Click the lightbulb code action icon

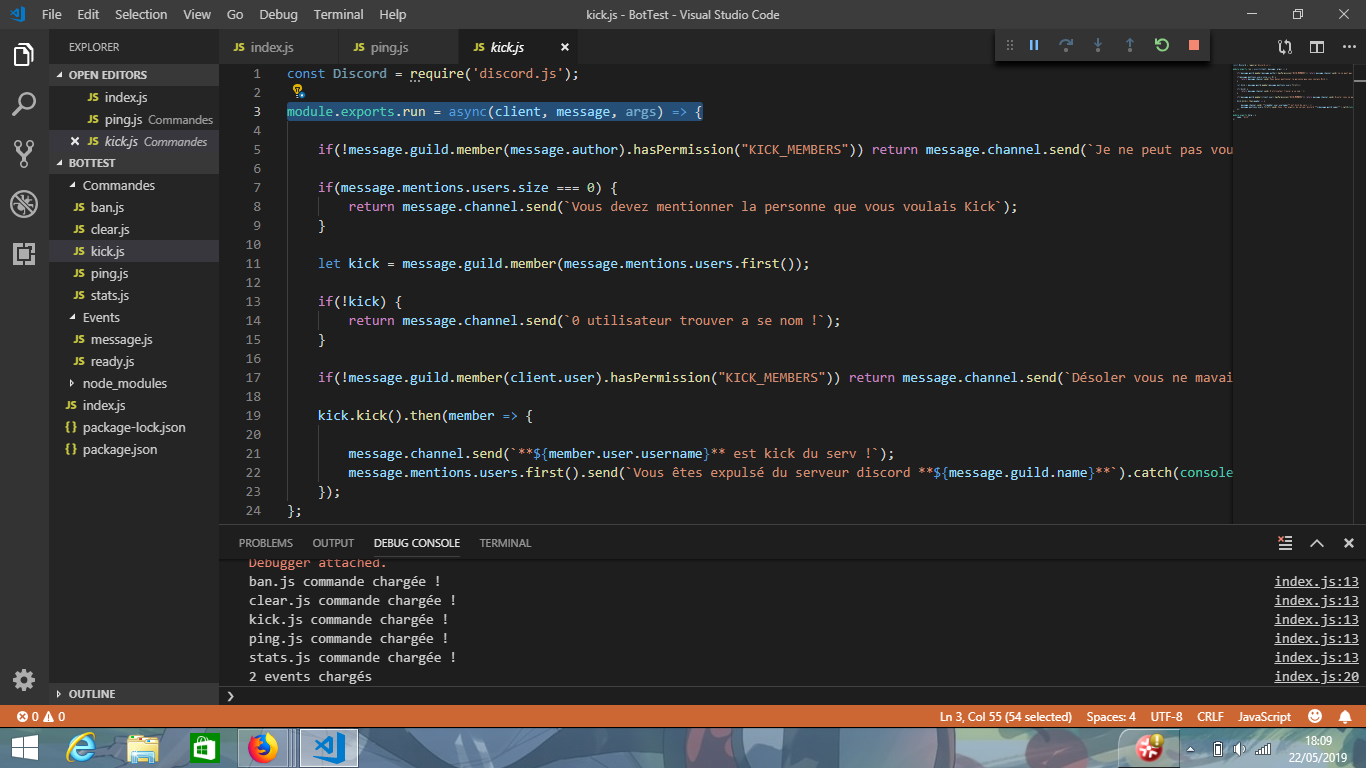(x=298, y=92)
